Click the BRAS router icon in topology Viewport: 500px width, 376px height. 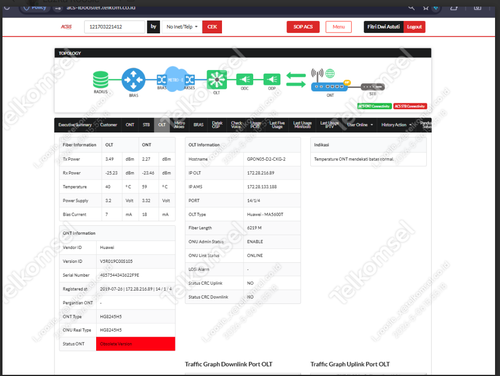click(133, 80)
